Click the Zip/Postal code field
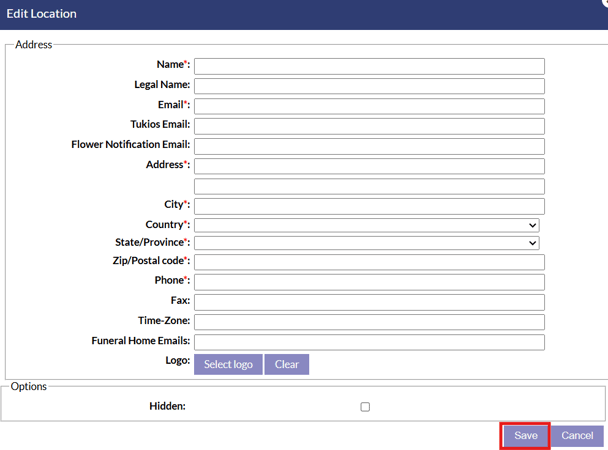This screenshot has width=608, height=450. (369, 262)
